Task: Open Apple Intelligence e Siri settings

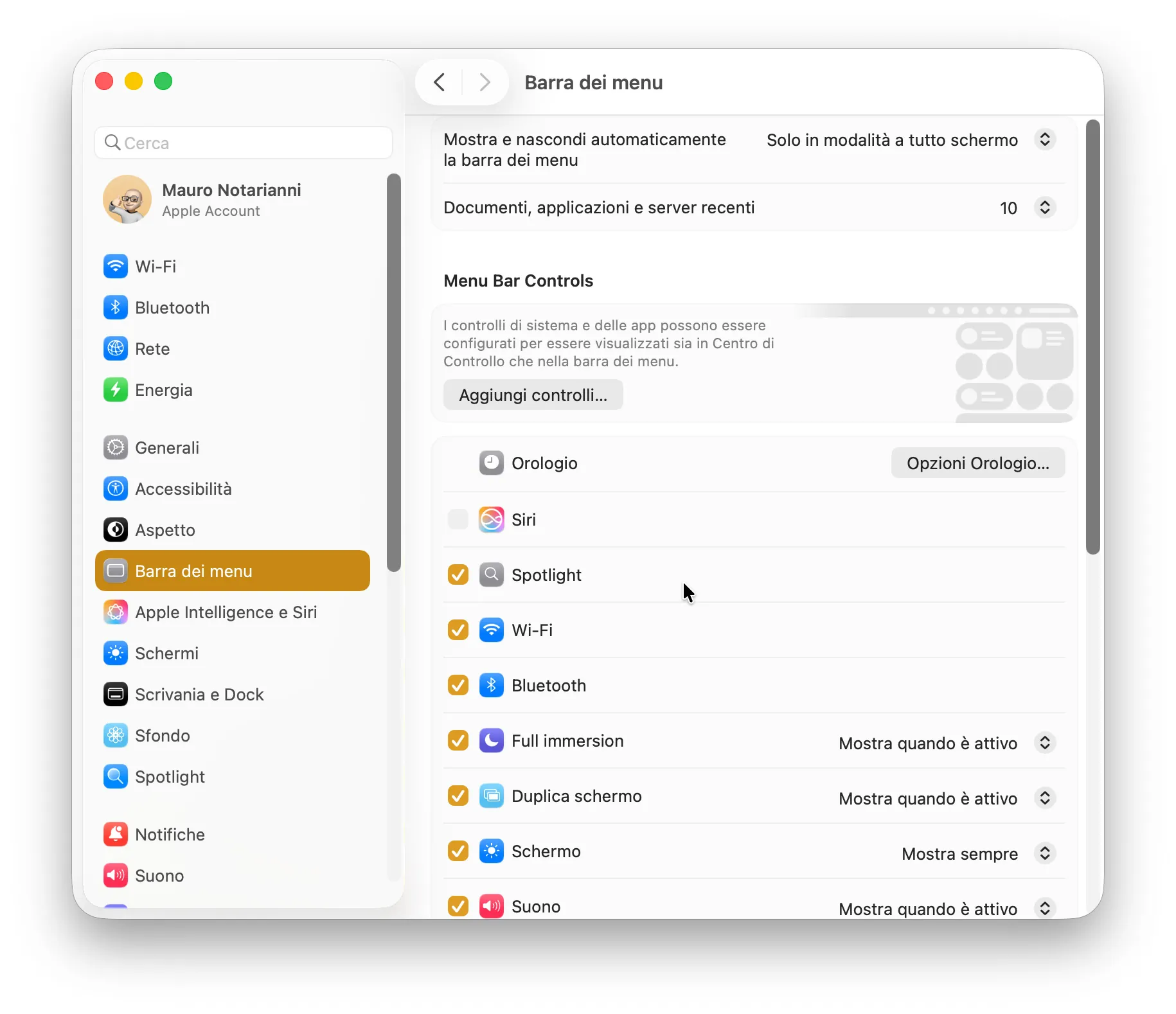Action: point(116,612)
